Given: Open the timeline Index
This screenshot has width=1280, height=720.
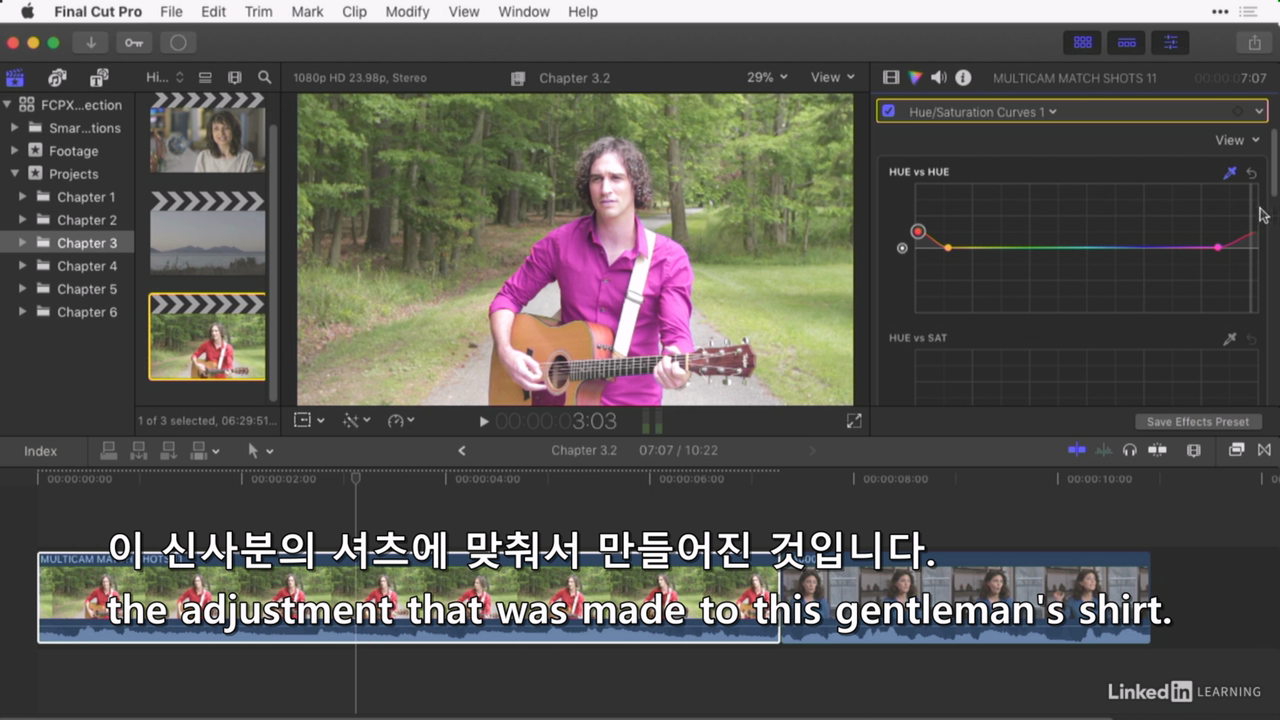Looking at the screenshot, I should tap(41, 451).
